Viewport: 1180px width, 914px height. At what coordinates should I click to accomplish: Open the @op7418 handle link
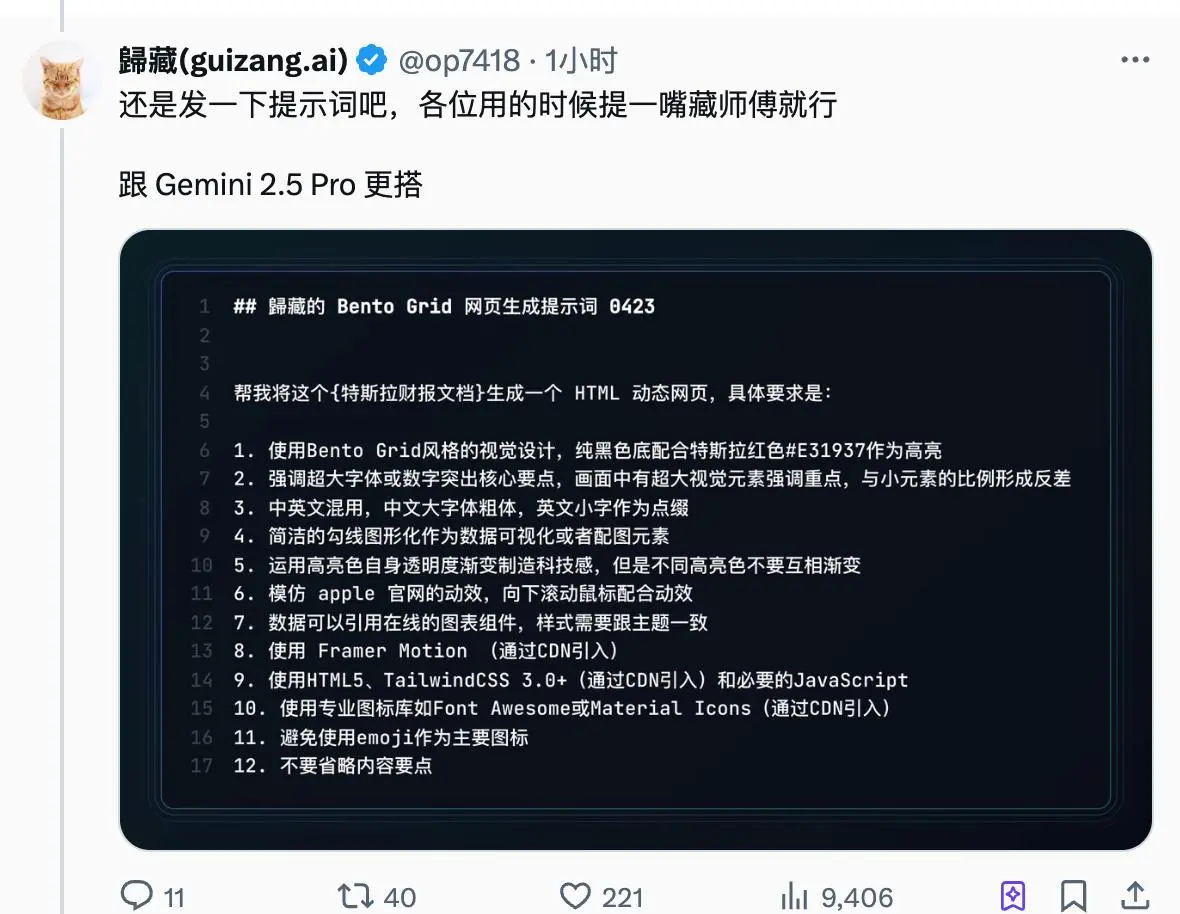459,60
